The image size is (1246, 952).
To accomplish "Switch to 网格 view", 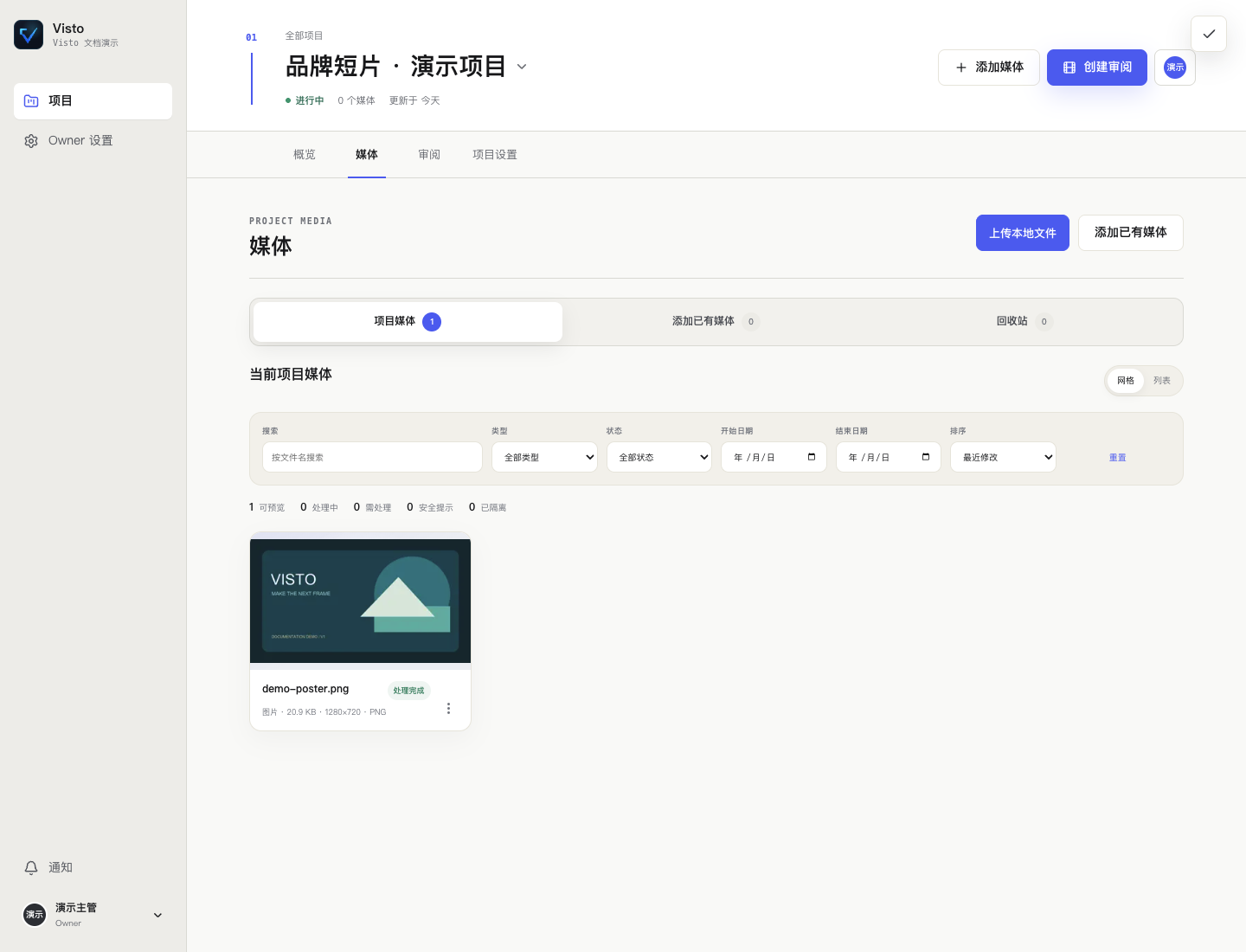I will coord(1126,381).
